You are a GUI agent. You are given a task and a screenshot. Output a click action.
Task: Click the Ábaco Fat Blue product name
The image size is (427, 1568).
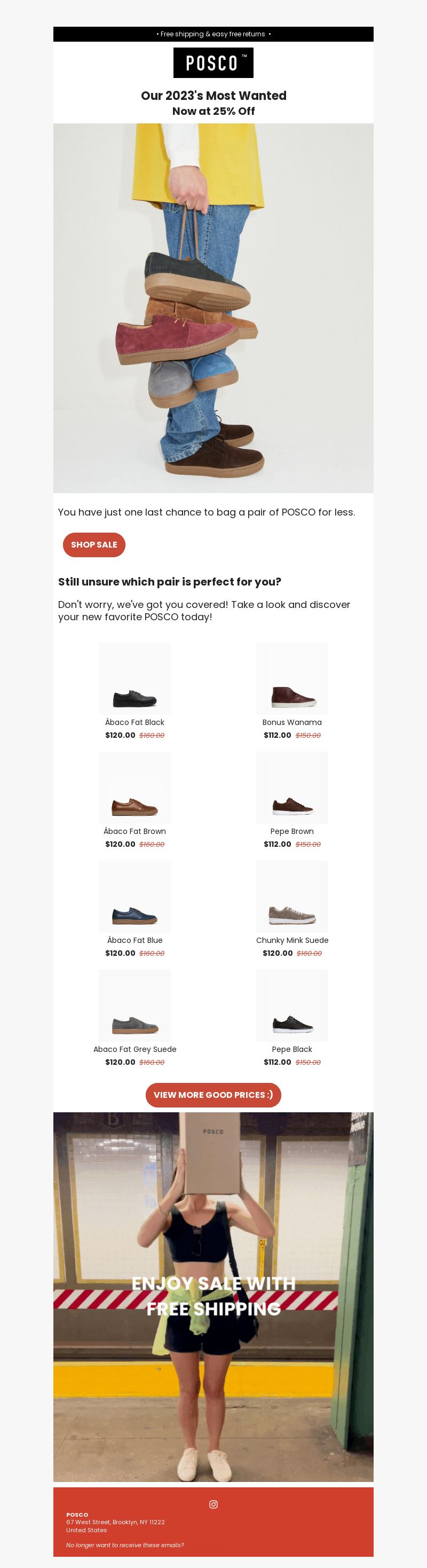point(135,940)
